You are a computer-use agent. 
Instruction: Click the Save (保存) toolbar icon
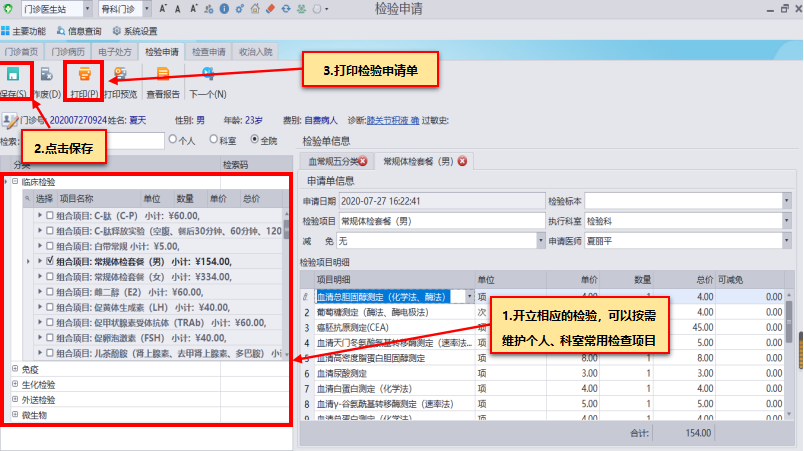[x=13, y=75]
